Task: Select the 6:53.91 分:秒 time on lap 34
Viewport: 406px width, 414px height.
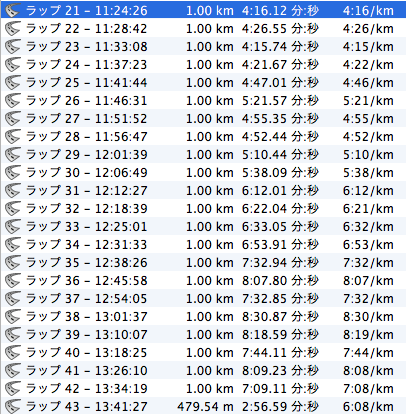Action: click(x=280, y=245)
